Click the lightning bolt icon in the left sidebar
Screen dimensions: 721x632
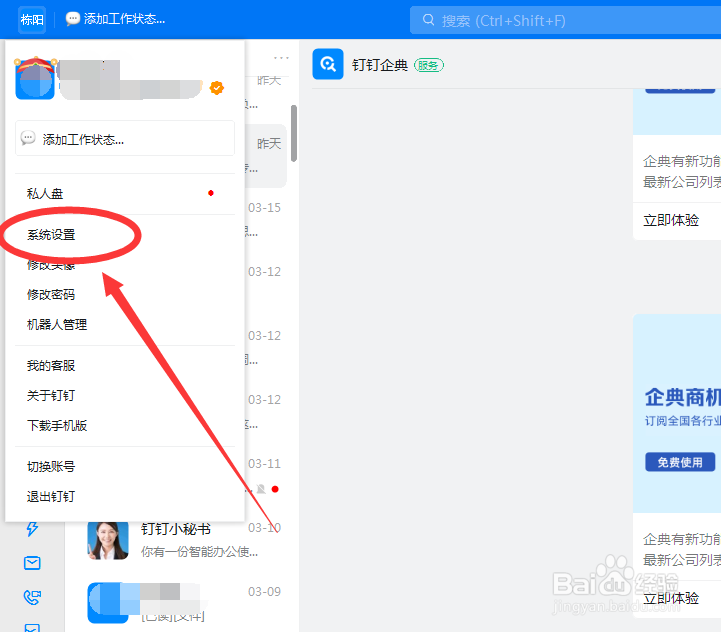point(32,529)
